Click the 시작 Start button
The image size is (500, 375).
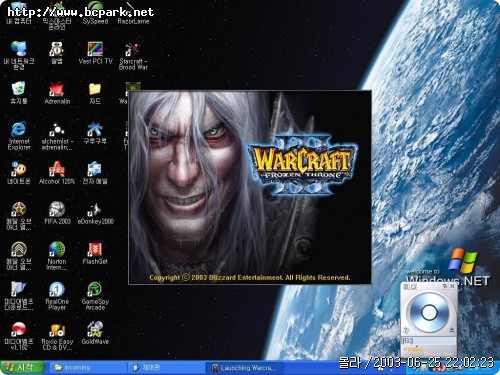coord(22,367)
